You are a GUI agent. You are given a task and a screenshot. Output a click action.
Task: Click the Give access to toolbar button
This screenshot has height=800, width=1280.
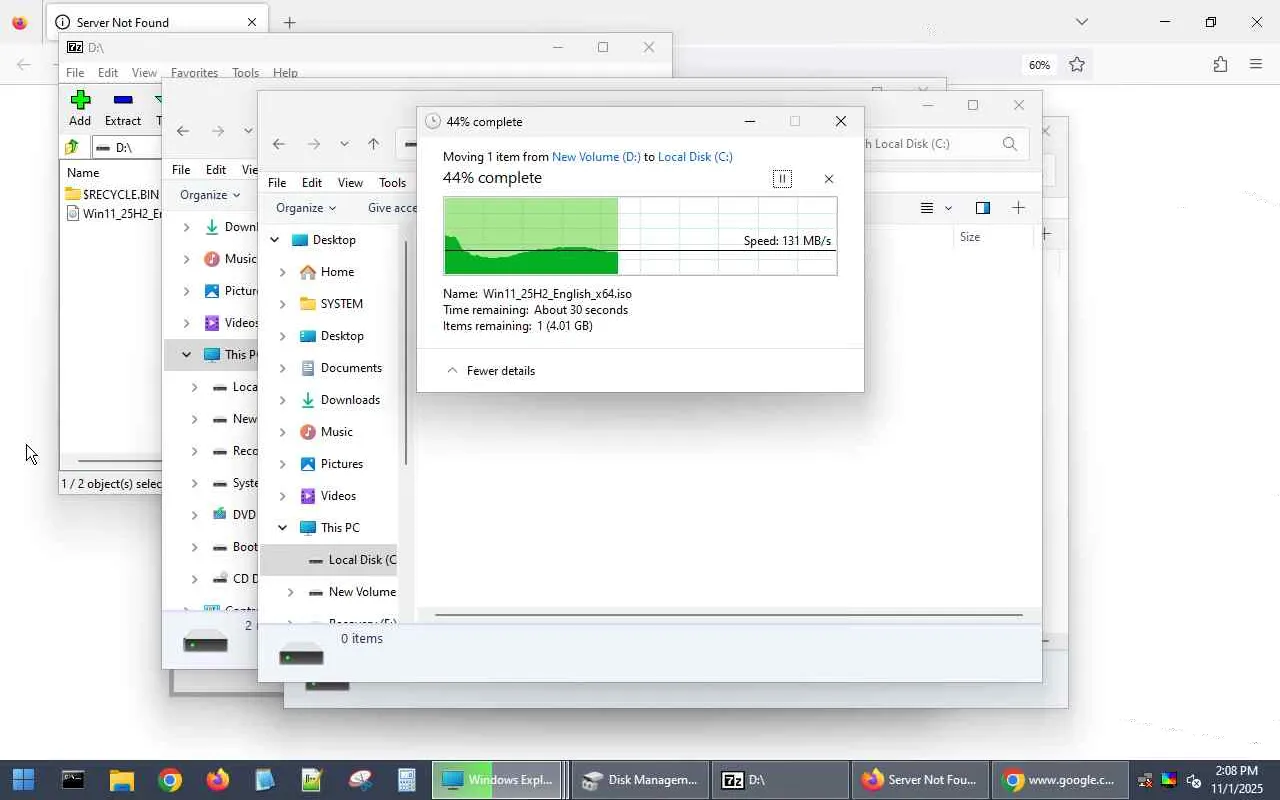[392, 208]
